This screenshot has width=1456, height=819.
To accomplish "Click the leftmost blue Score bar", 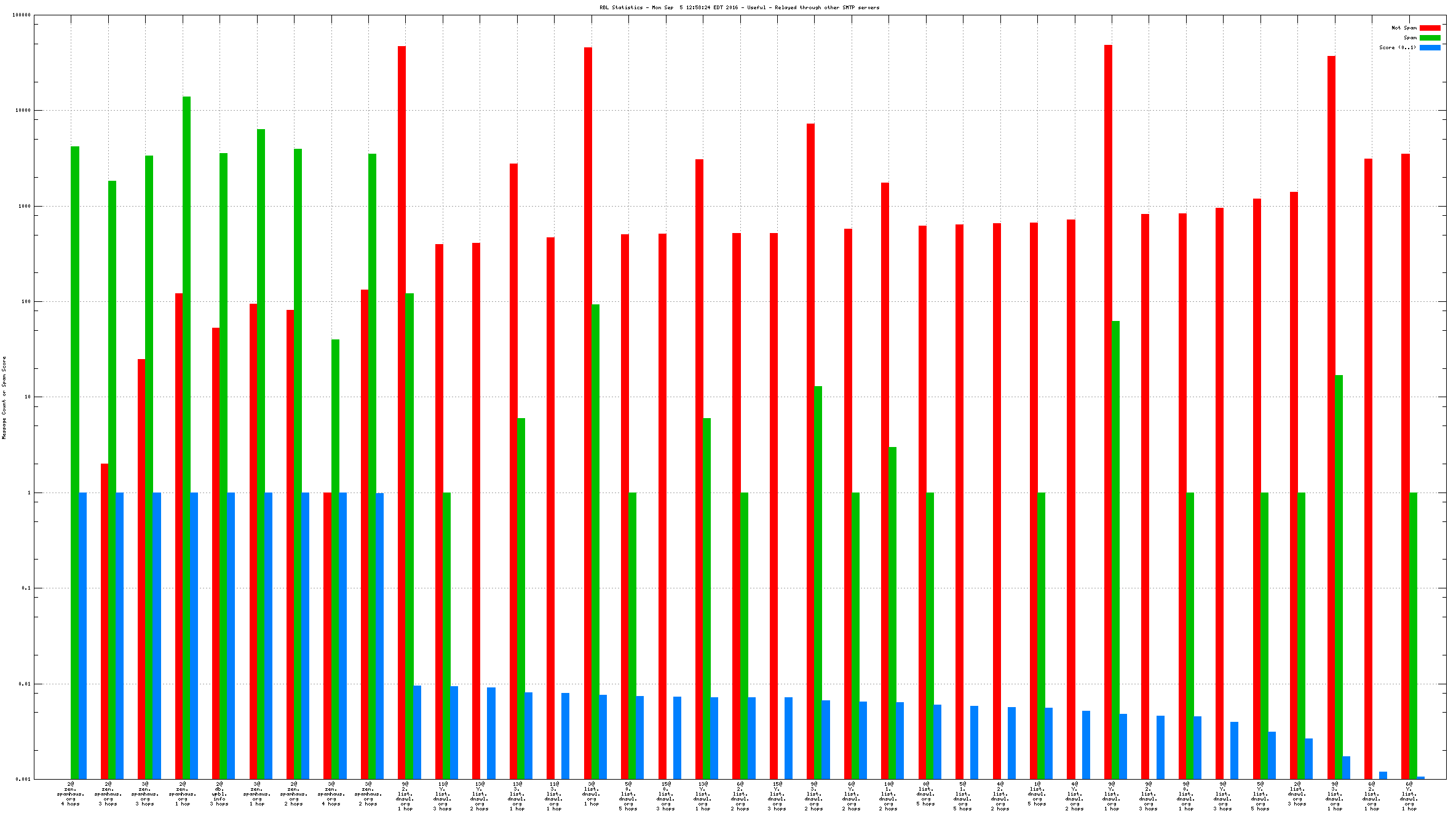I will pos(82,633).
